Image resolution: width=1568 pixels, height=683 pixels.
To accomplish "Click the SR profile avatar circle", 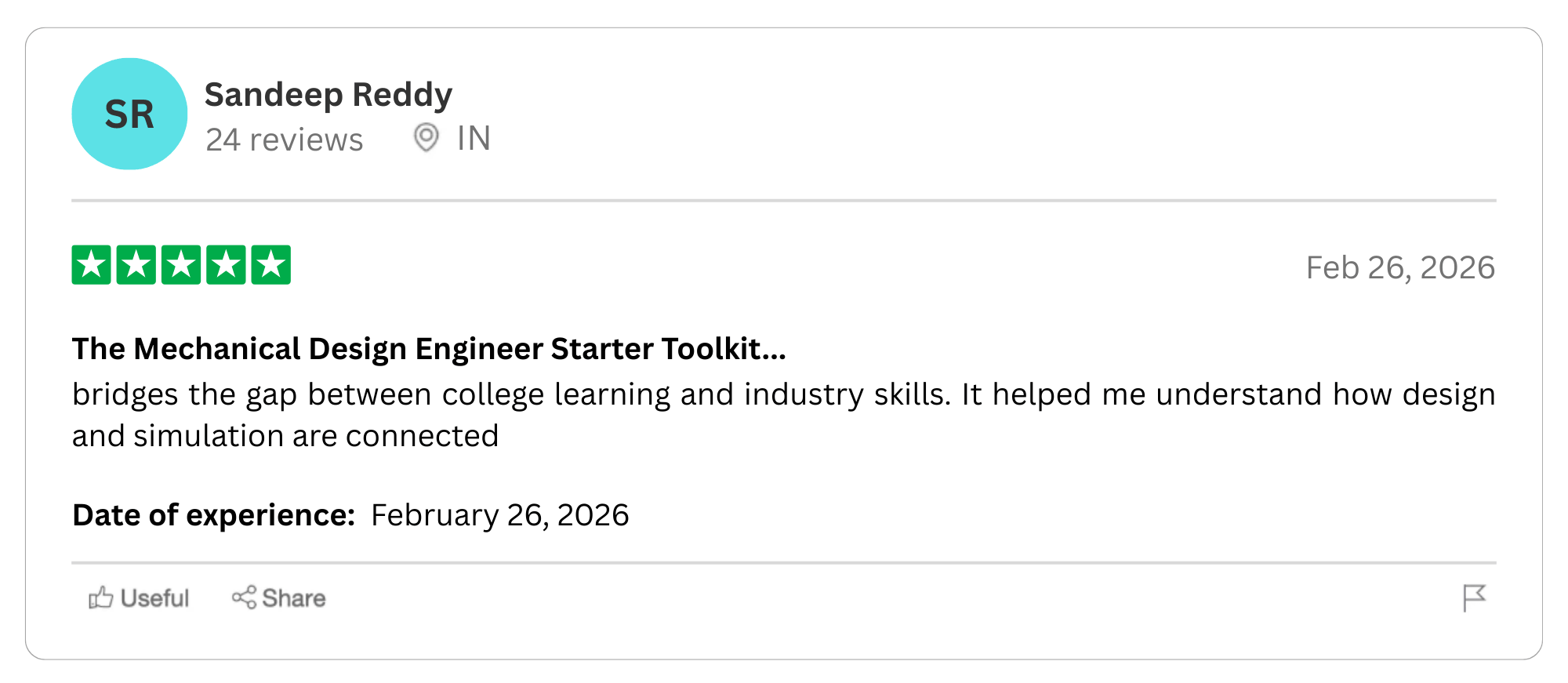I will click(129, 114).
